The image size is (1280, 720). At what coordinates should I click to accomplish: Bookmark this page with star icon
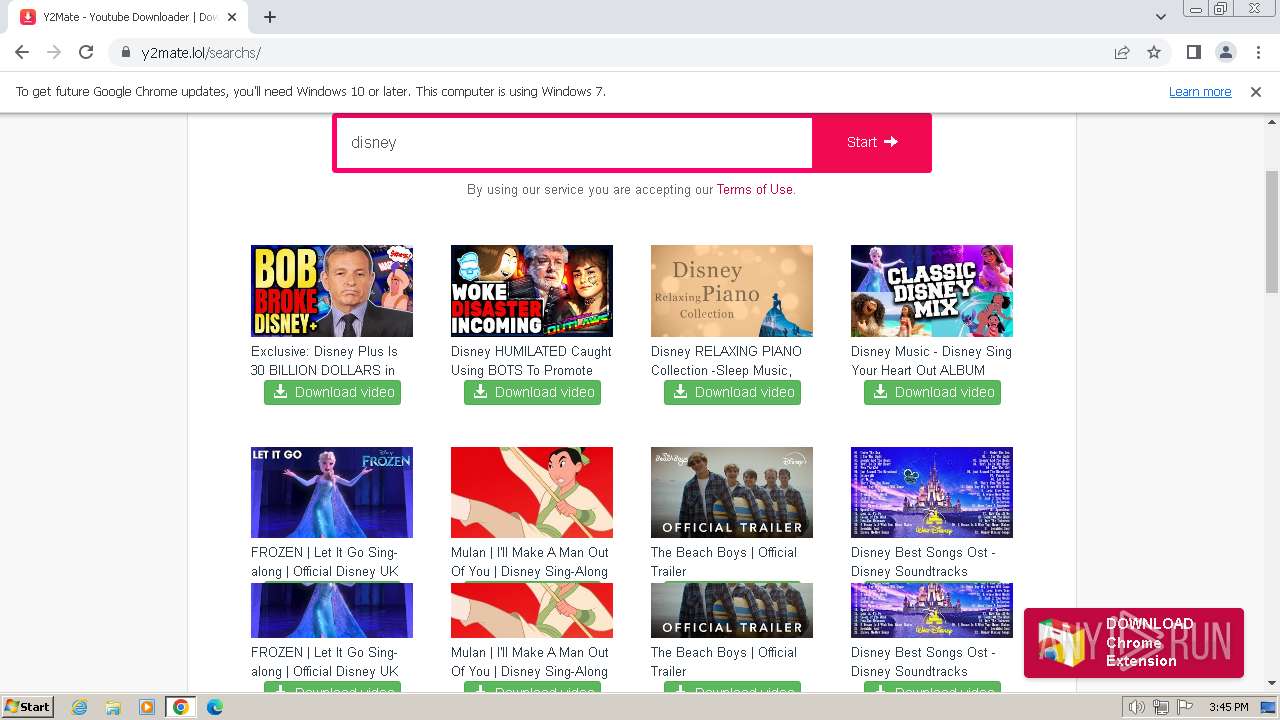coord(1154,53)
